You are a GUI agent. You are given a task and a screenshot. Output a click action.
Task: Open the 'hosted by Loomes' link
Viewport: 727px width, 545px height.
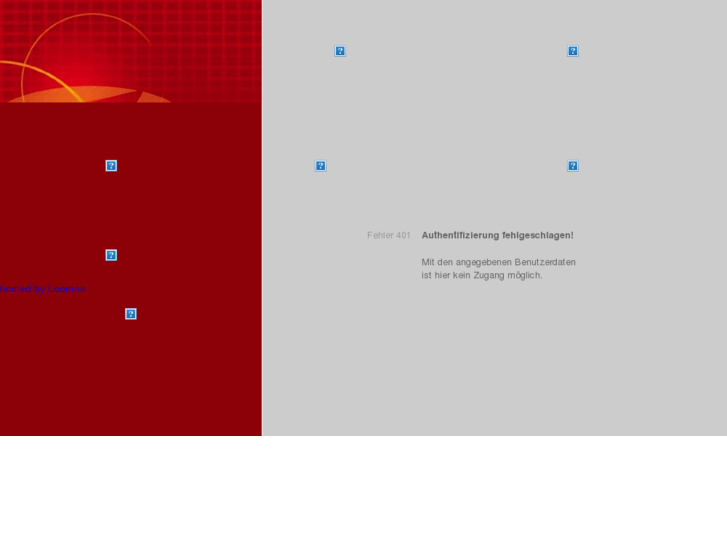(x=42, y=289)
